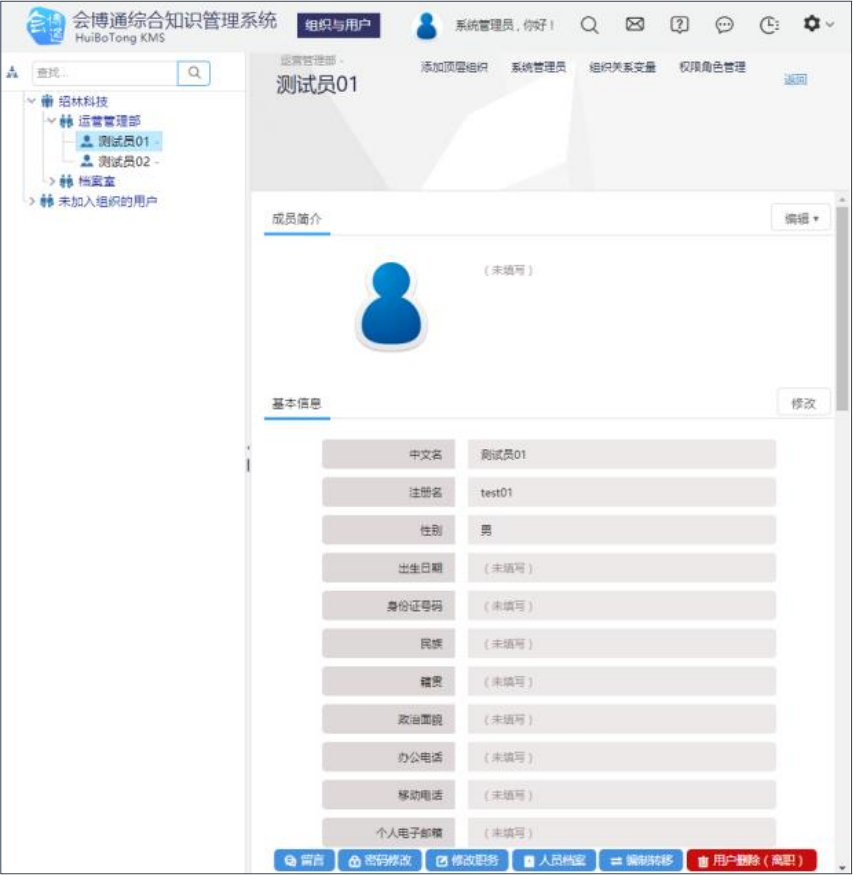The width and height of the screenshot is (853, 875).
Task: Expand the 档案室 tree node
Action: point(52,181)
